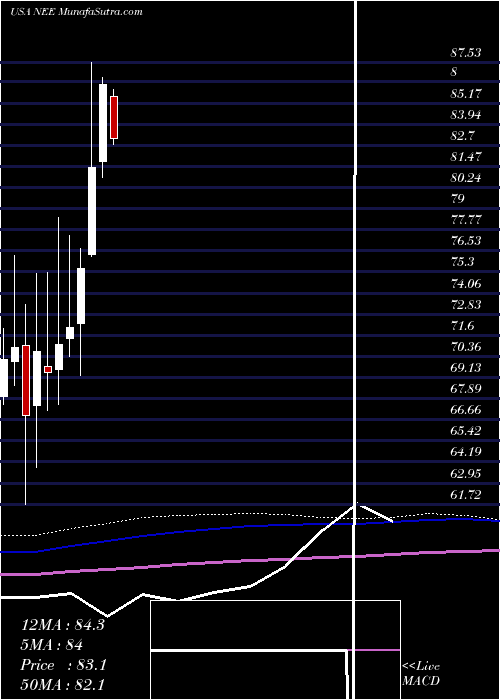This screenshot has height=700, width=500.
Task: Click the 5MA : 84 readout
Action: click(x=52, y=644)
